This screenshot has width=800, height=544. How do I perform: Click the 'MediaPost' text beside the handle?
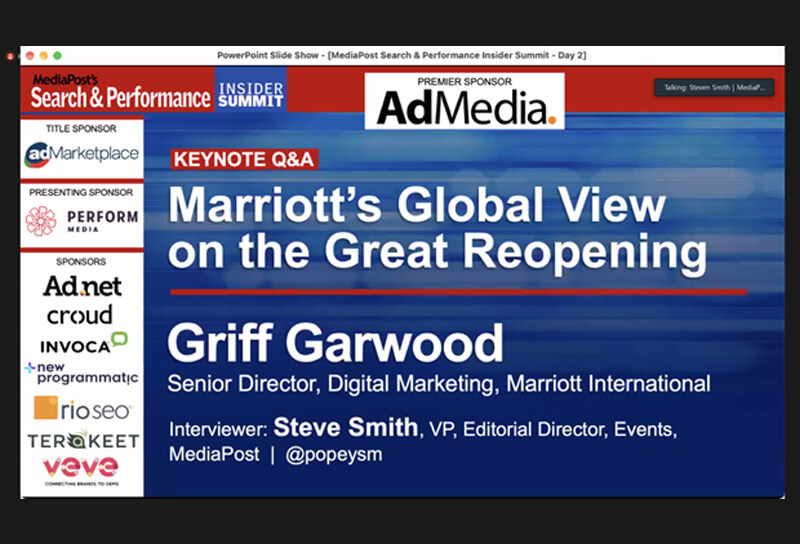[214, 454]
